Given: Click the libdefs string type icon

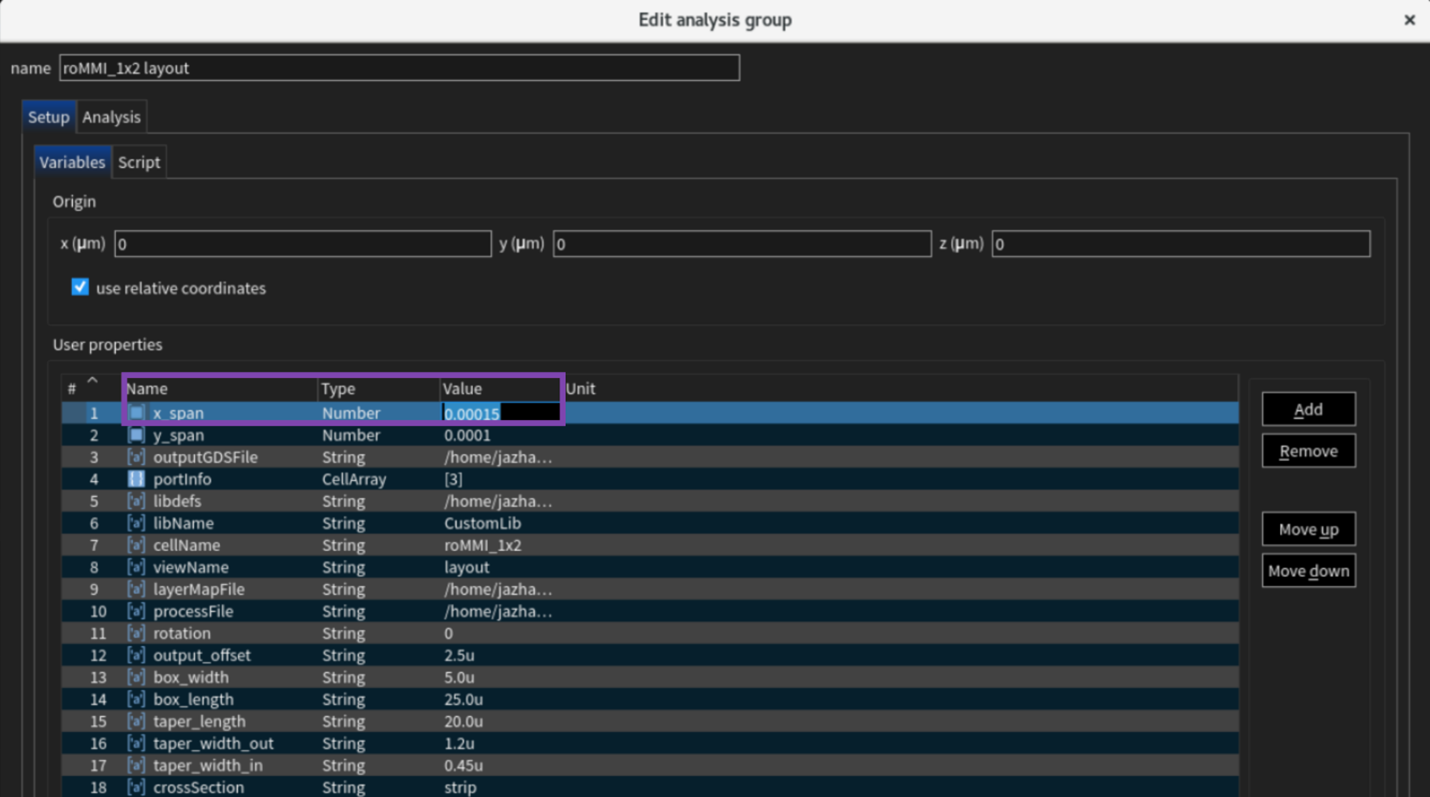Looking at the screenshot, I should [x=137, y=501].
